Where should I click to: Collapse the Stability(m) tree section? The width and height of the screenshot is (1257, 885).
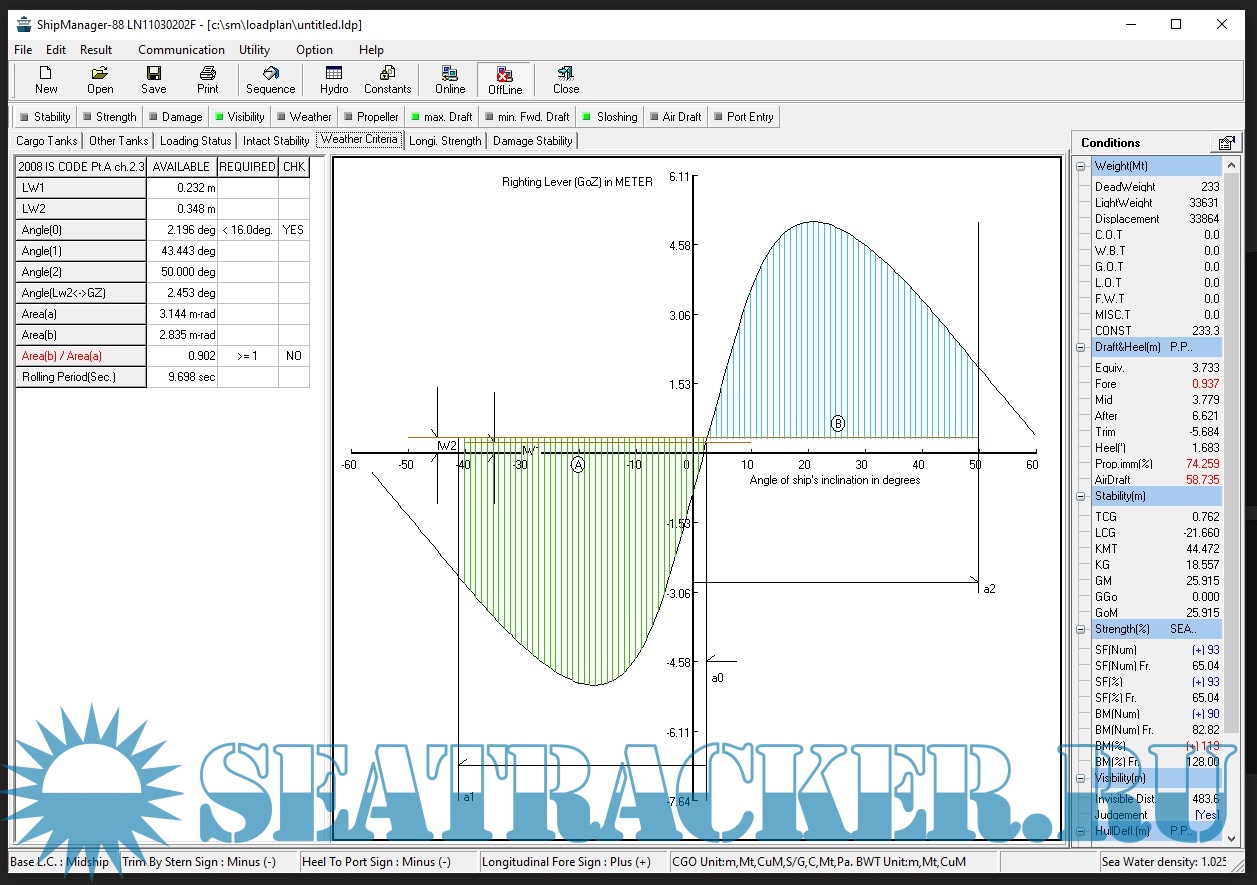coord(1081,496)
